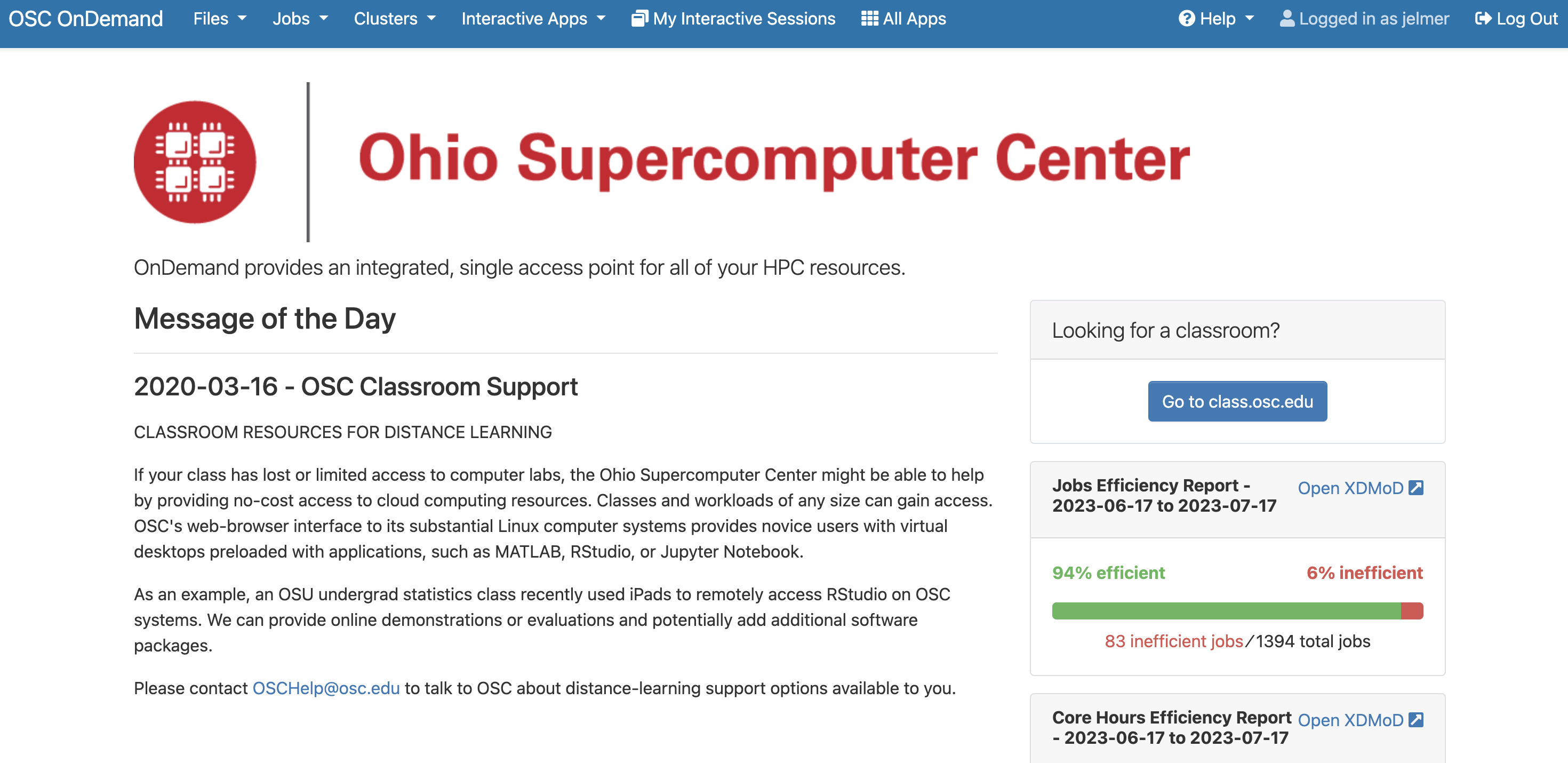Click the All Apps grid icon

tap(869, 19)
